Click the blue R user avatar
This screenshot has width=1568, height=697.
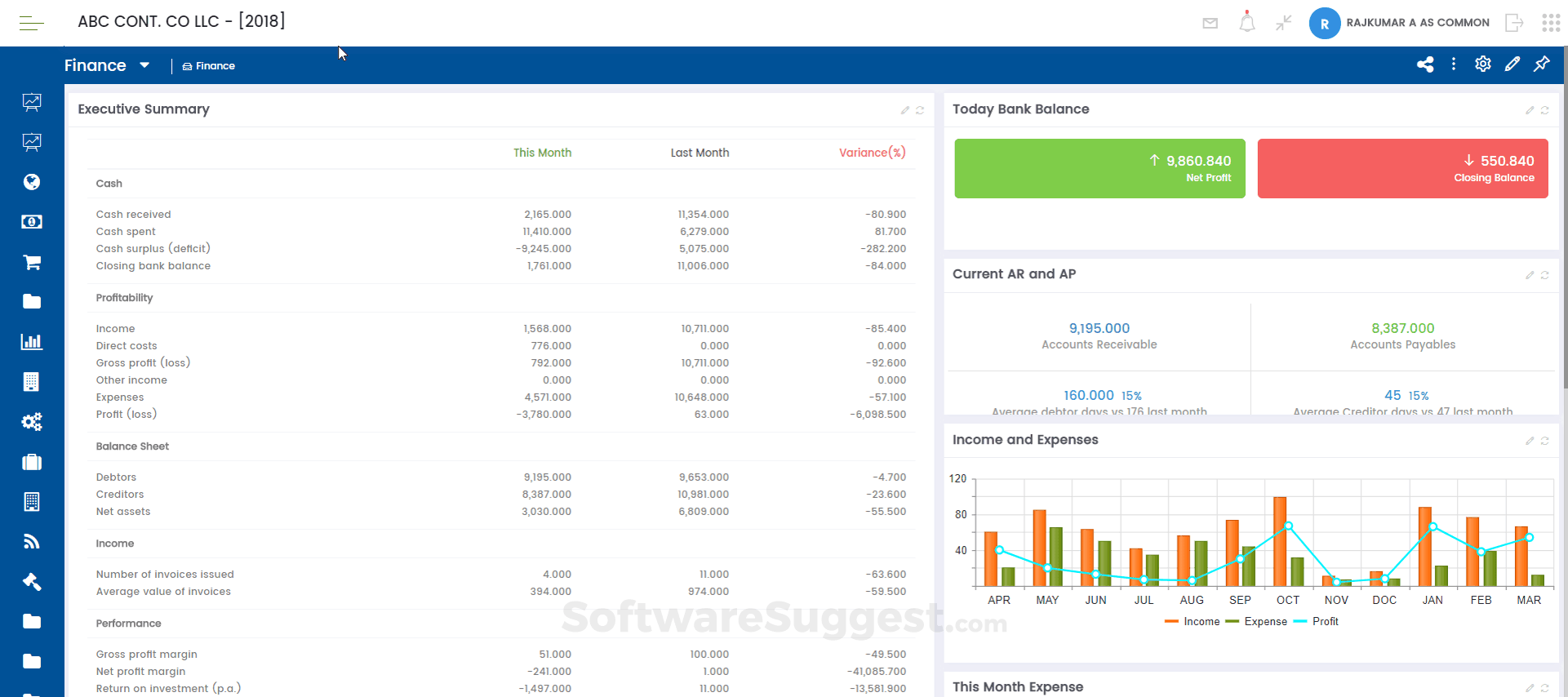point(1325,24)
